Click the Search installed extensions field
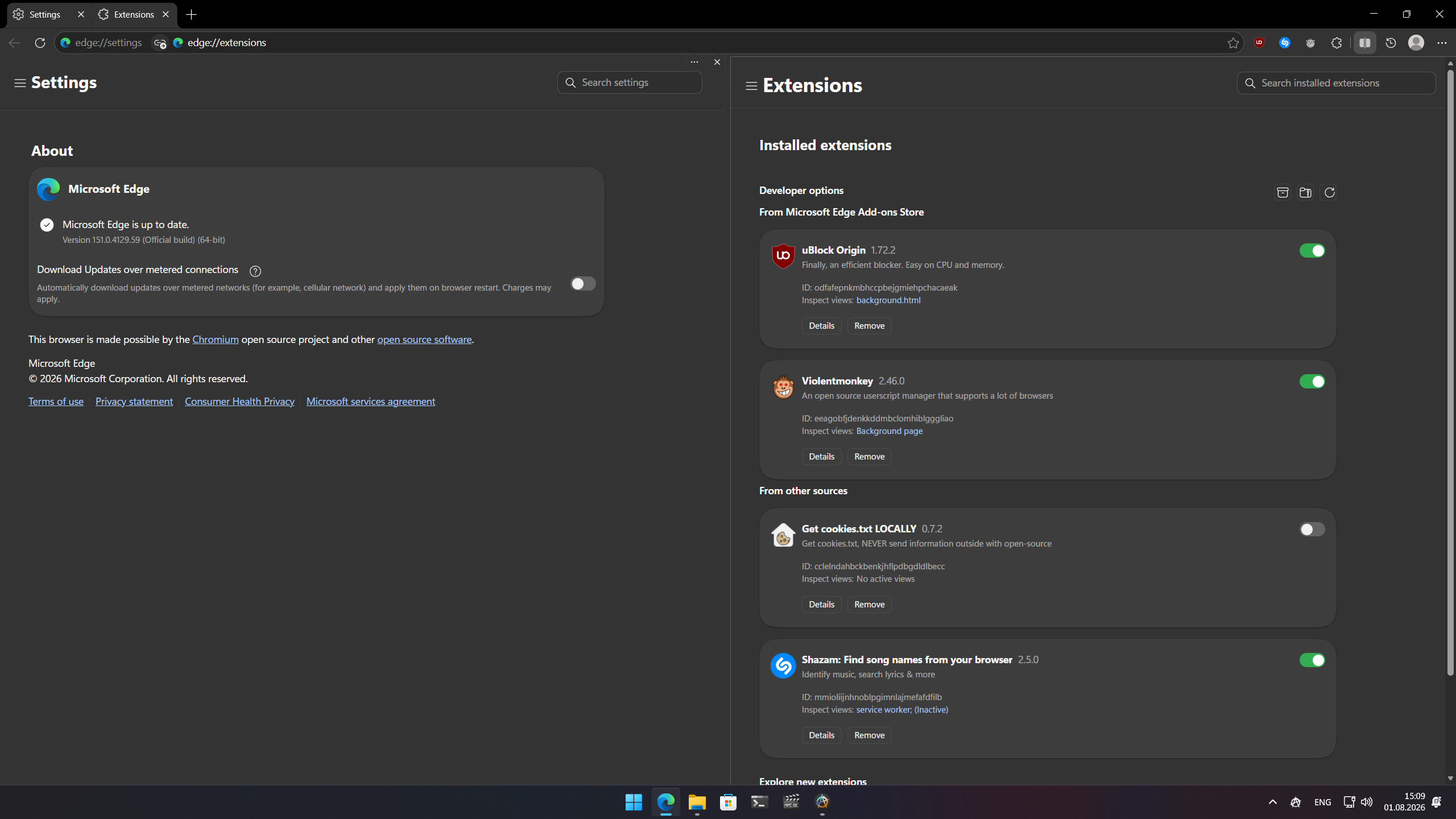Image resolution: width=1456 pixels, height=819 pixels. 1336,83
